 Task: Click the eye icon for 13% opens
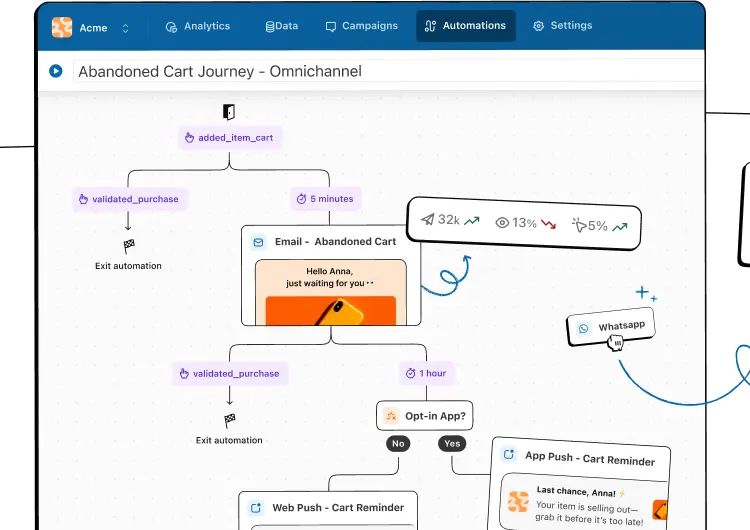click(x=502, y=223)
